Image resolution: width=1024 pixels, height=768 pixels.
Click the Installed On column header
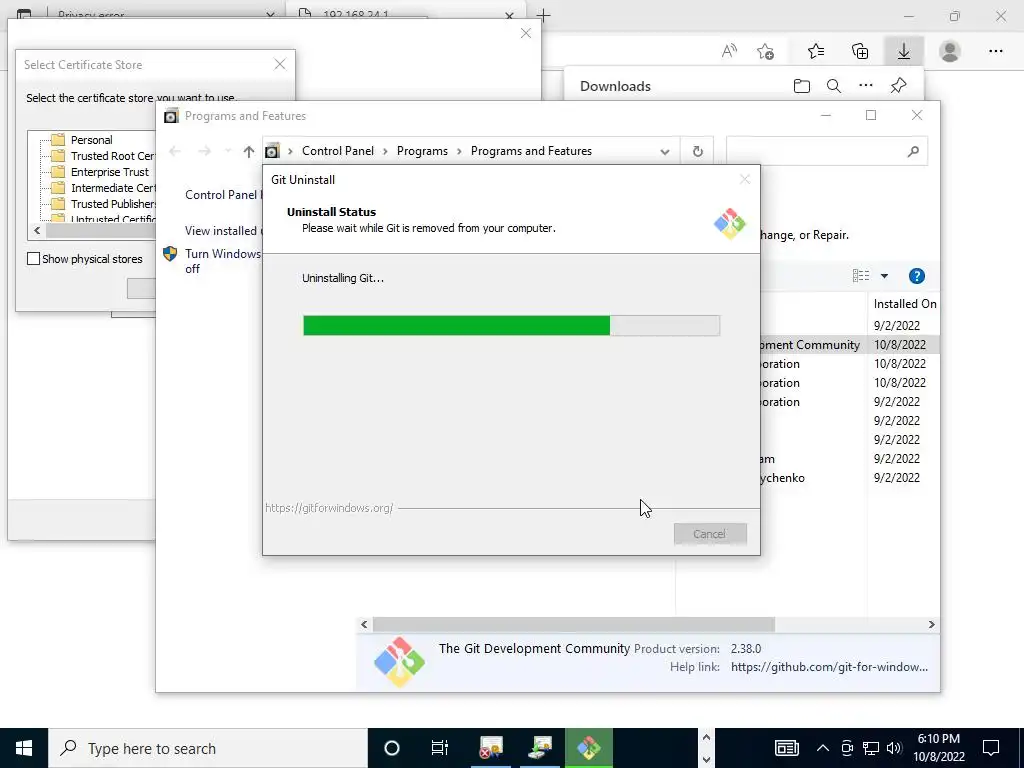coord(904,304)
